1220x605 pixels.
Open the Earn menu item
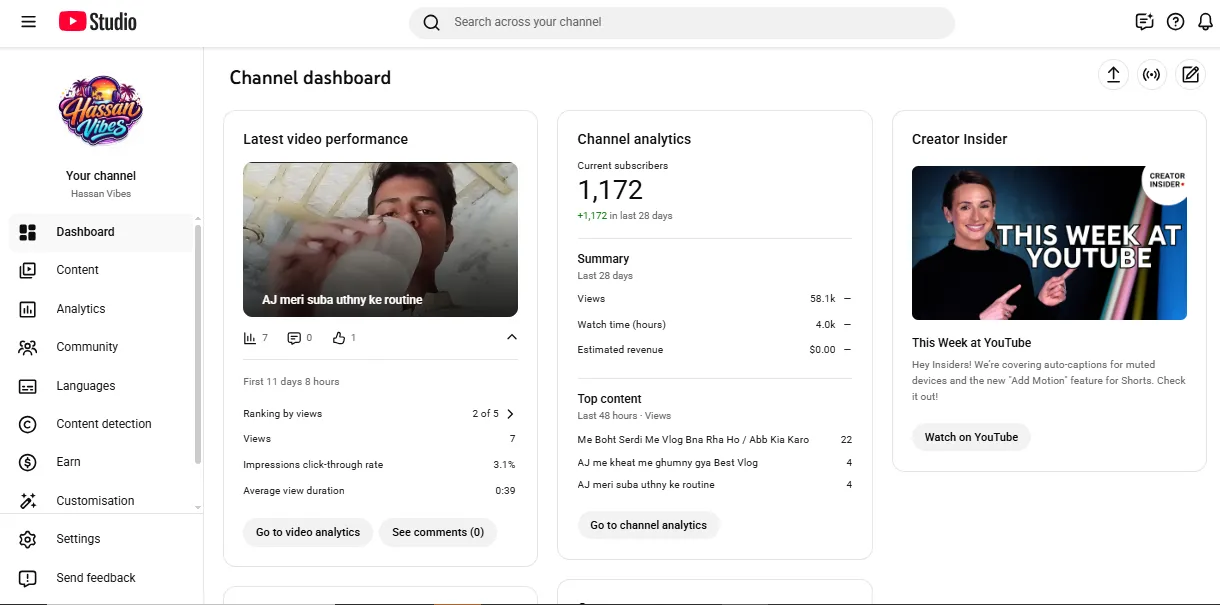pyautogui.click(x=101, y=462)
